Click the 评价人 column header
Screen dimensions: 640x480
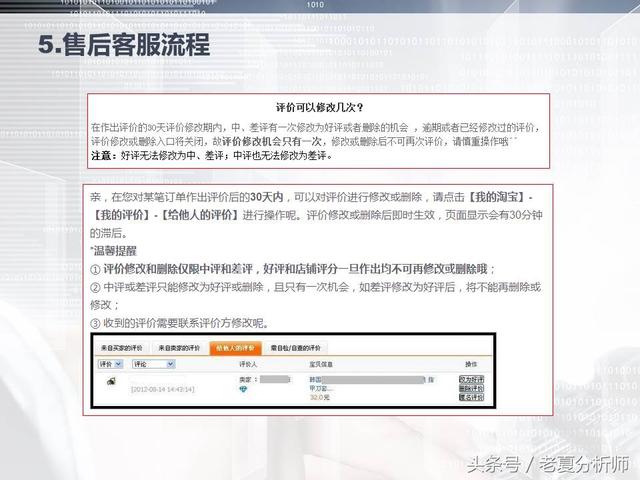tap(248, 364)
